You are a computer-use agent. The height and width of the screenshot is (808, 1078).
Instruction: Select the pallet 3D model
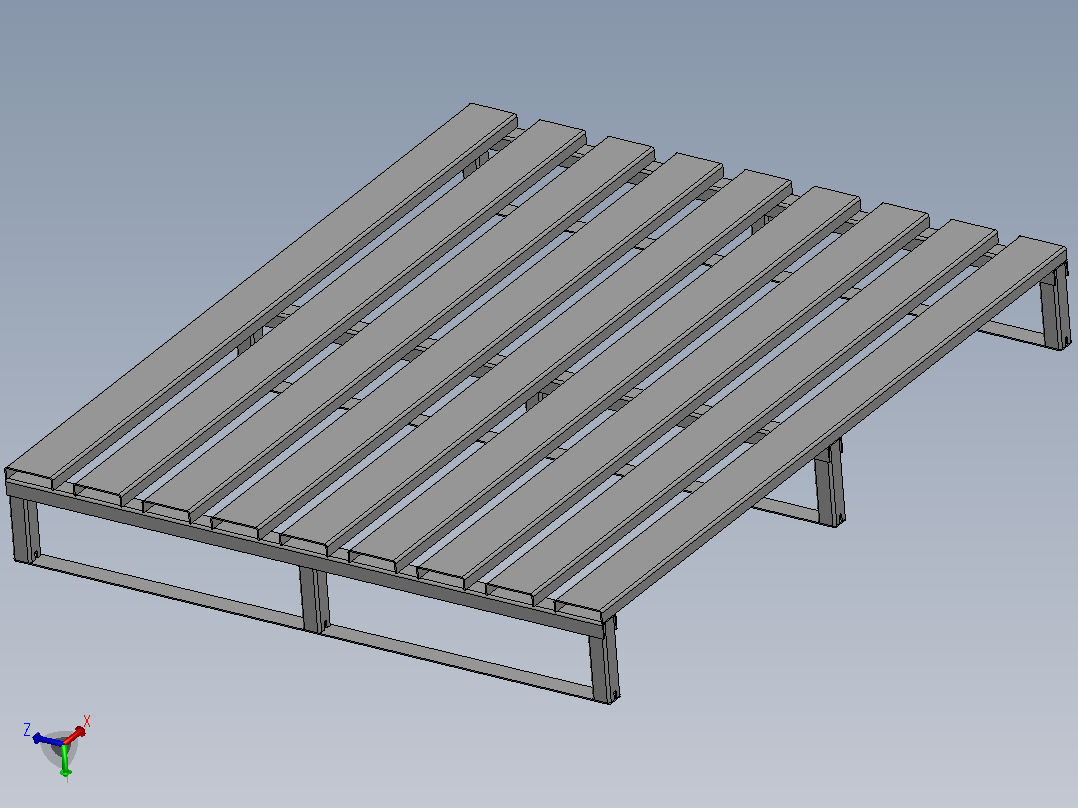[x=536, y=404]
